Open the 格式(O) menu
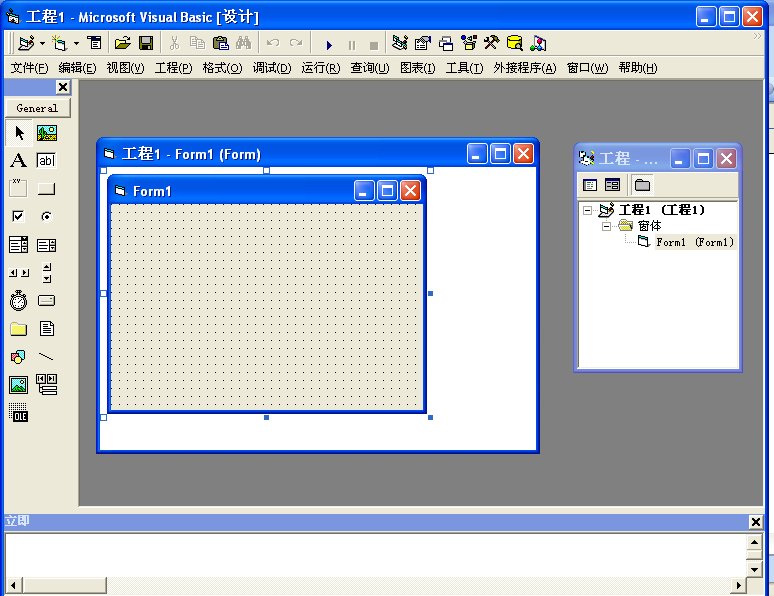774x596 pixels. (x=222, y=68)
